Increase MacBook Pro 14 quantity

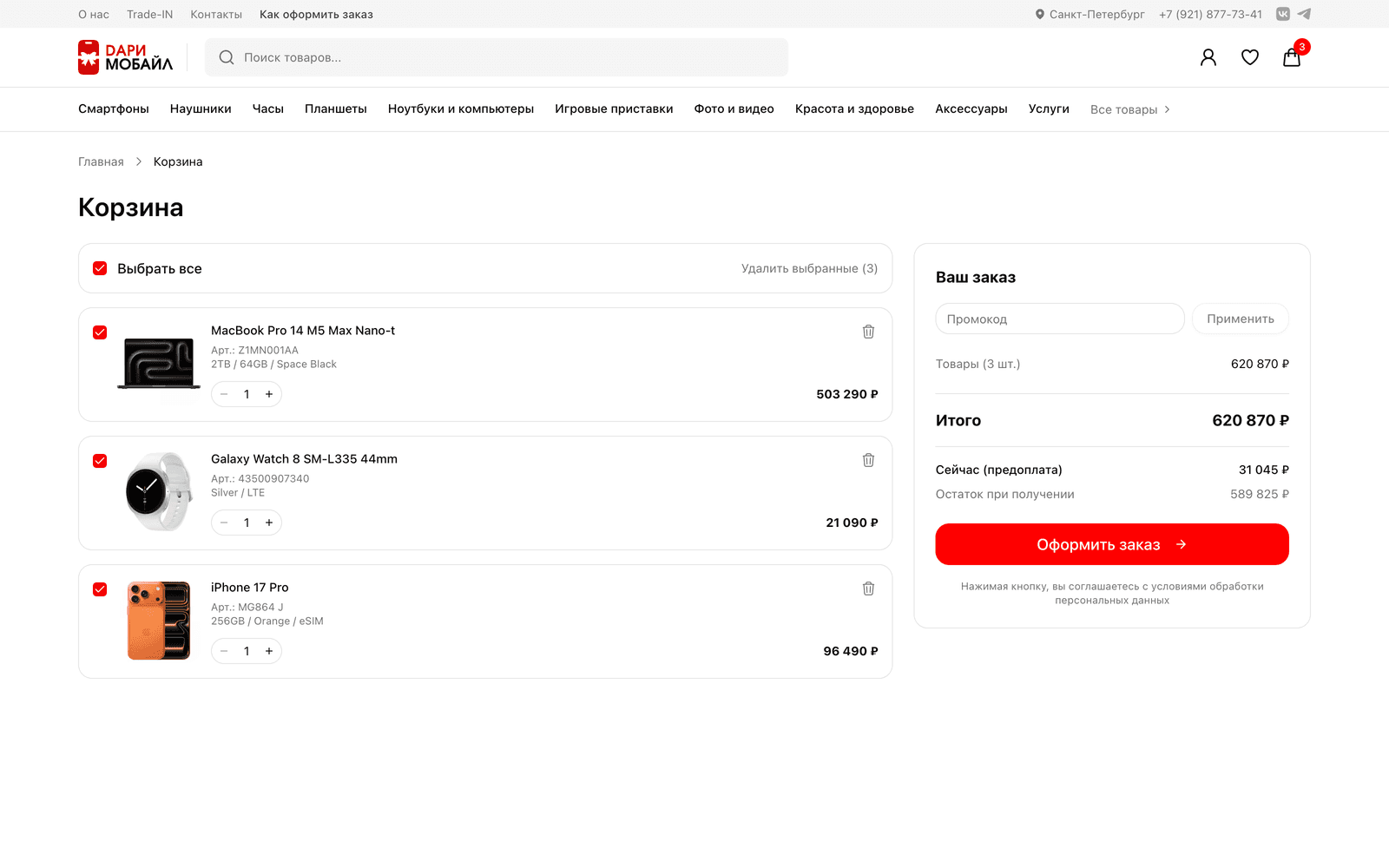(x=269, y=394)
